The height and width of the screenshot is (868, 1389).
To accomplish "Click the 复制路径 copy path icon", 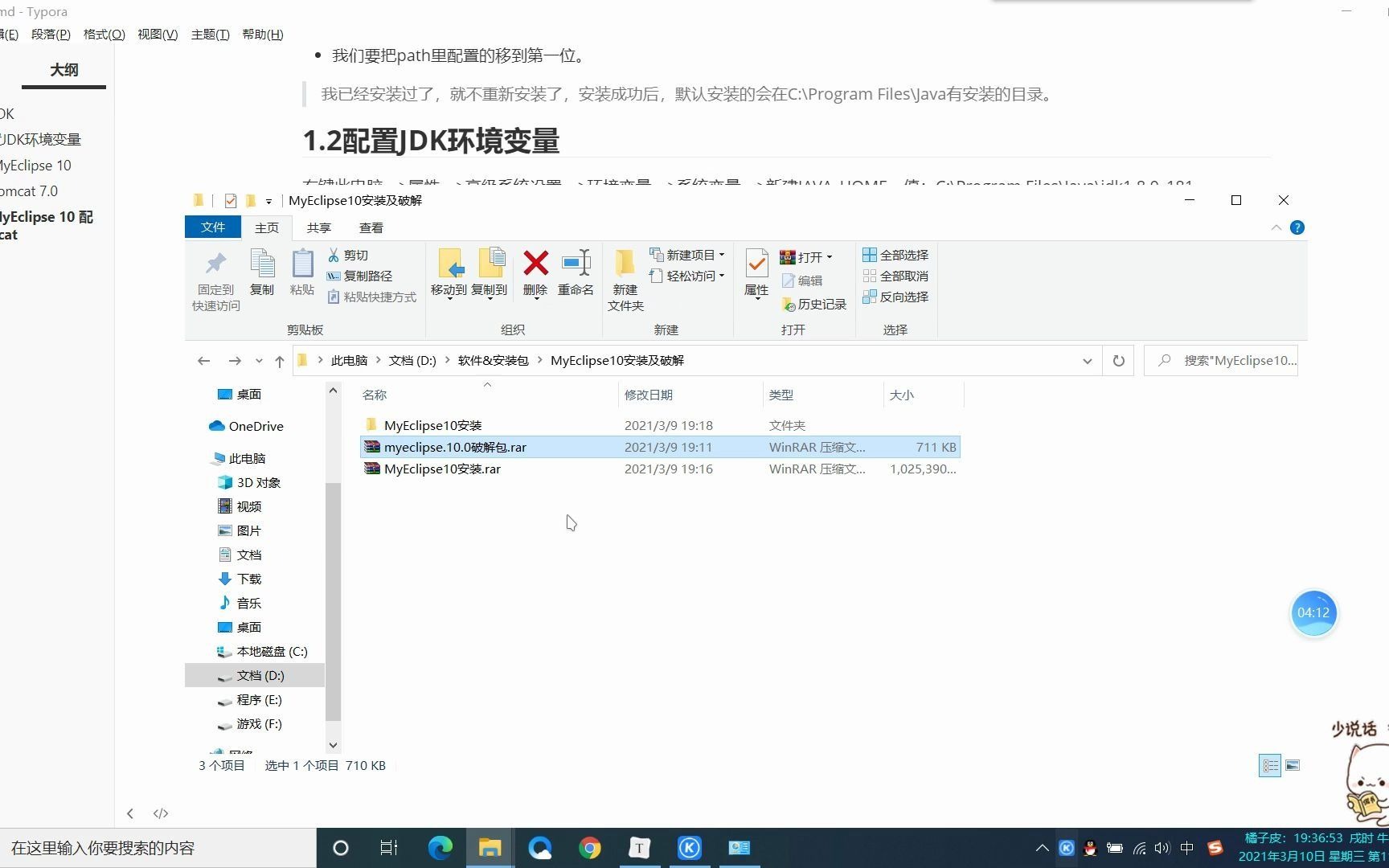I will (363, 276).
